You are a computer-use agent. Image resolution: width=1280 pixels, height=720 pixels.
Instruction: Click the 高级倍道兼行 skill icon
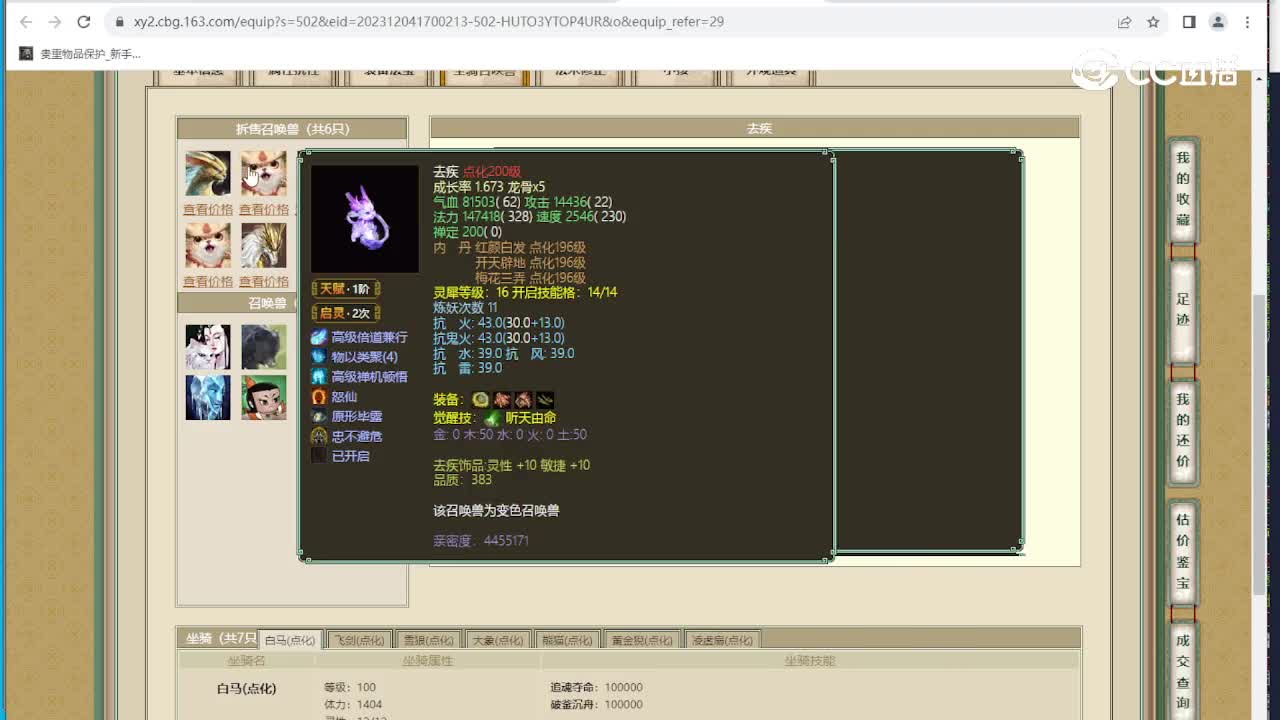319,338
